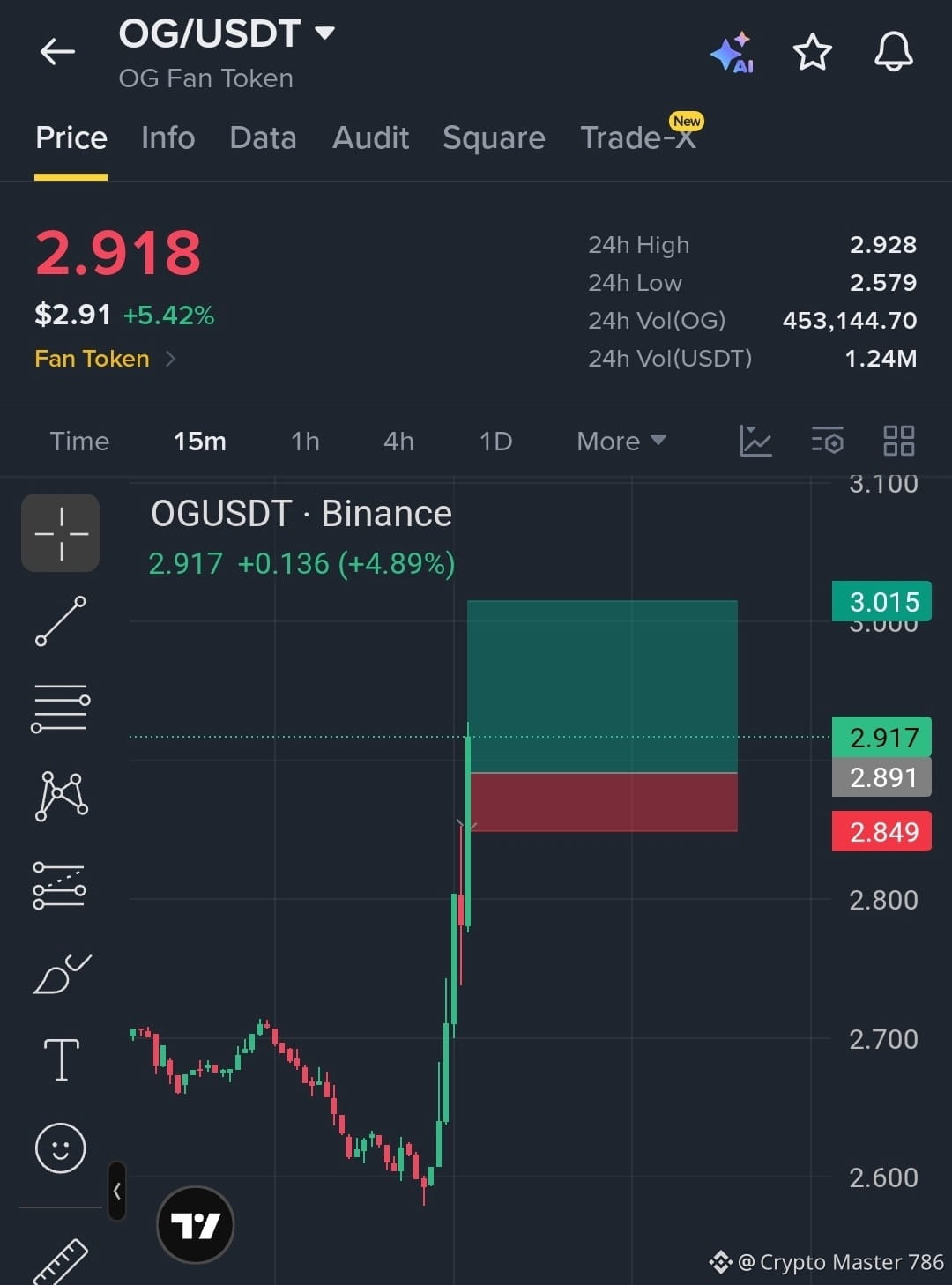Switch to the Price tab

point(71,137)
